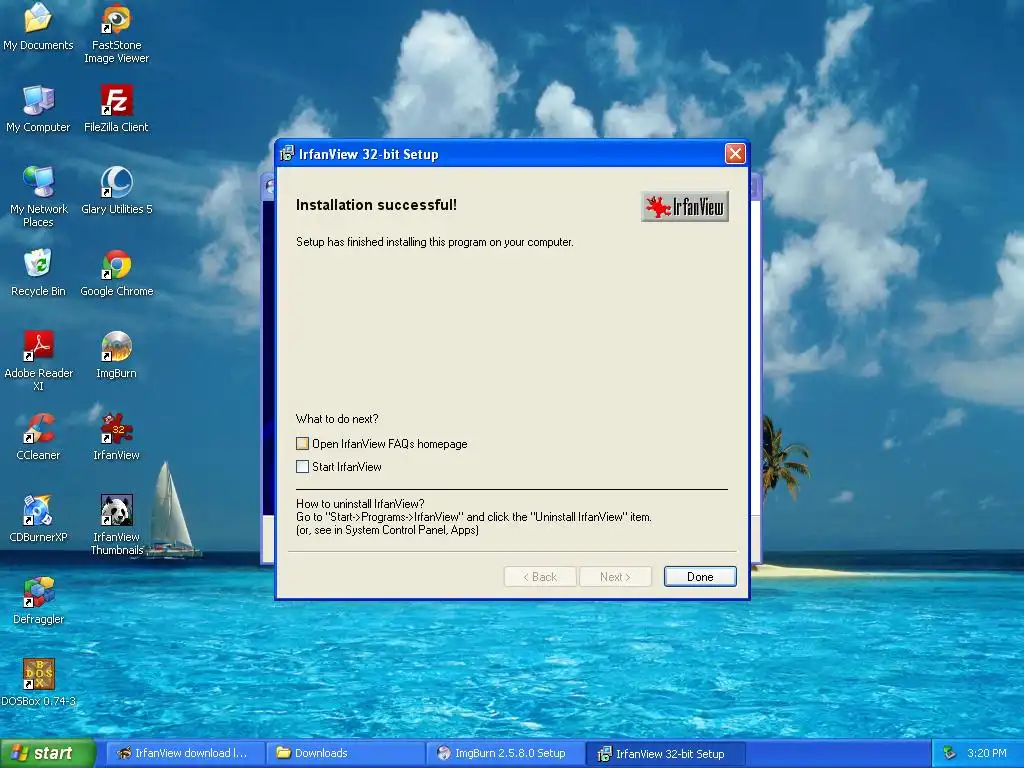Click the disabled Next button
Viewport: 1024px width, 768px height.
pos(615,577)
